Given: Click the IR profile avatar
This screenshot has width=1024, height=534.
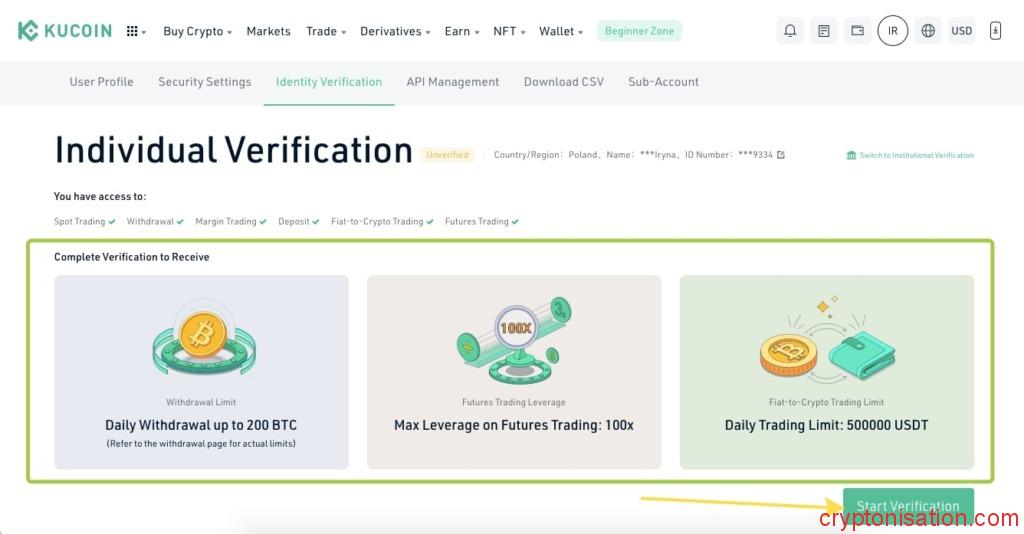Looking at the screenshot, I should [x=892, y=31].
